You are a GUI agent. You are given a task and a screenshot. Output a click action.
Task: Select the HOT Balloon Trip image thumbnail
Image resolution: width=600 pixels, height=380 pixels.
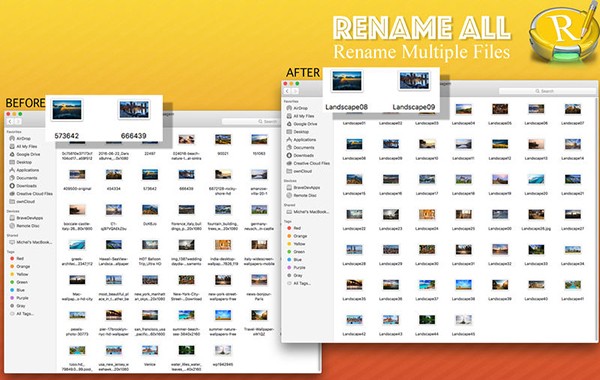tap(150, 245)
